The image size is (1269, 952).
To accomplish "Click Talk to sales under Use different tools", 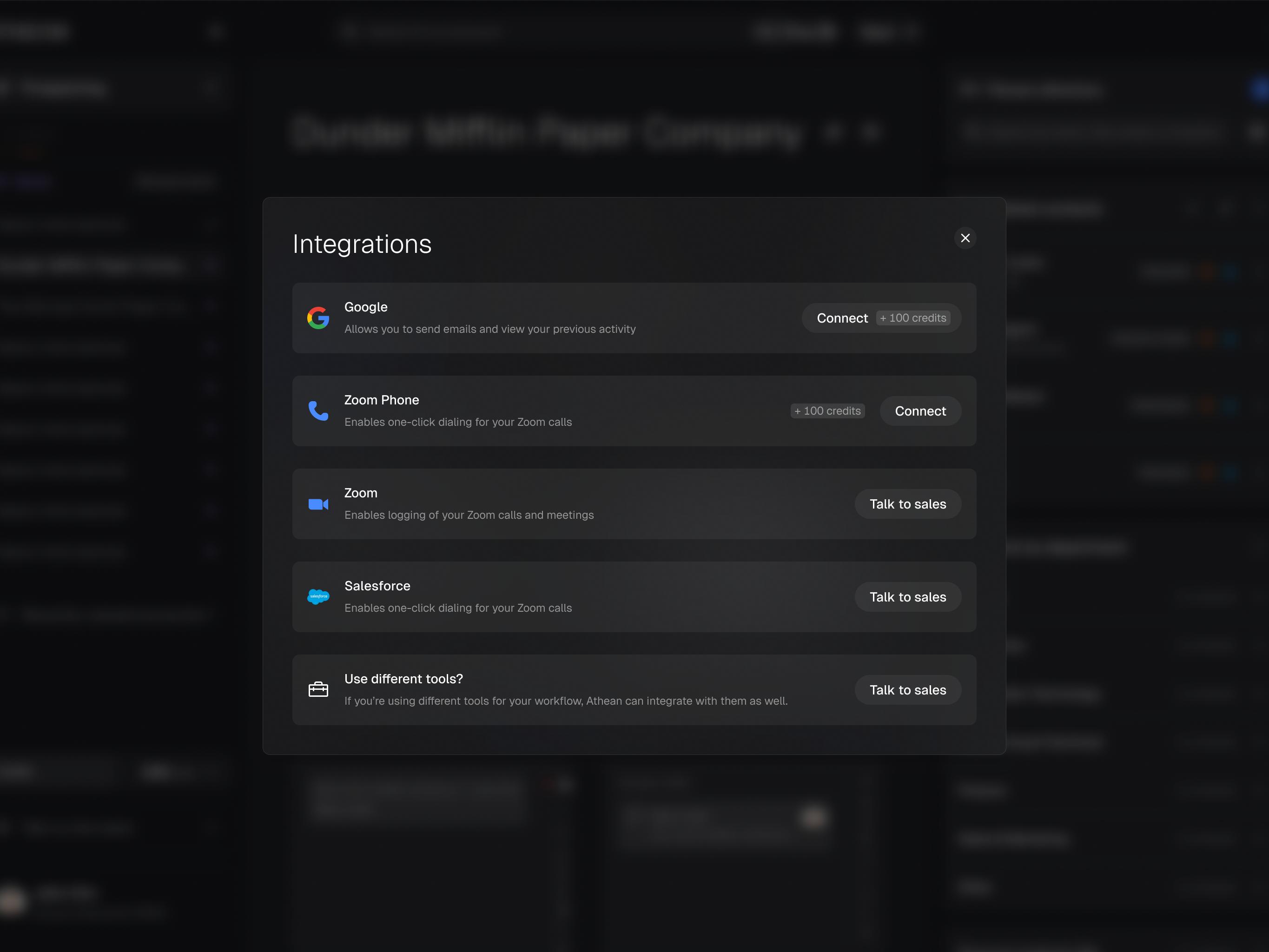I will point(907,690).
